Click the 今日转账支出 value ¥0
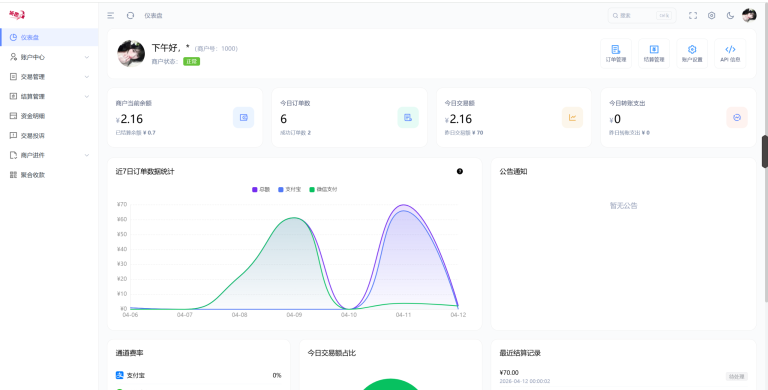768x390 pixels. [615, 119]
